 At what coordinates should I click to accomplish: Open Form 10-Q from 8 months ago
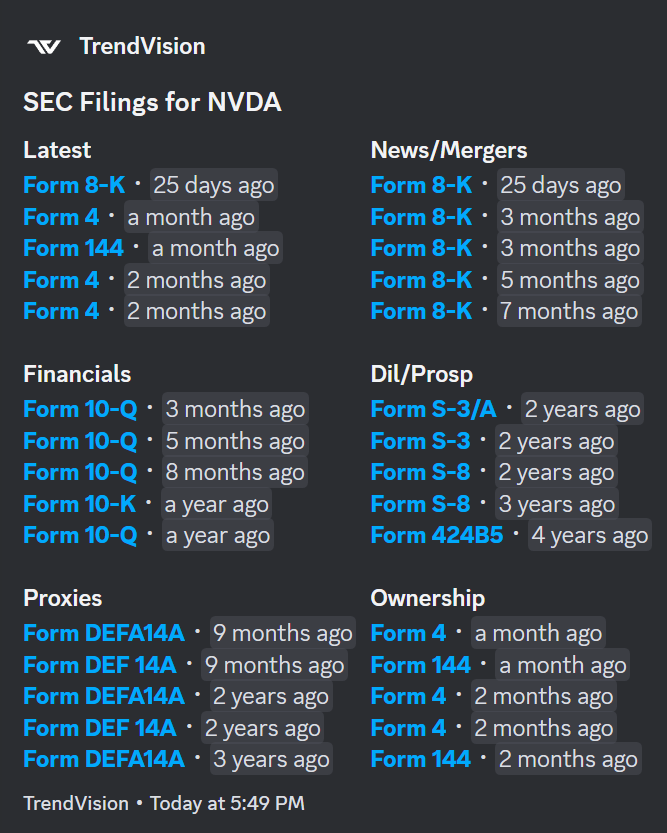coord(80,472)
